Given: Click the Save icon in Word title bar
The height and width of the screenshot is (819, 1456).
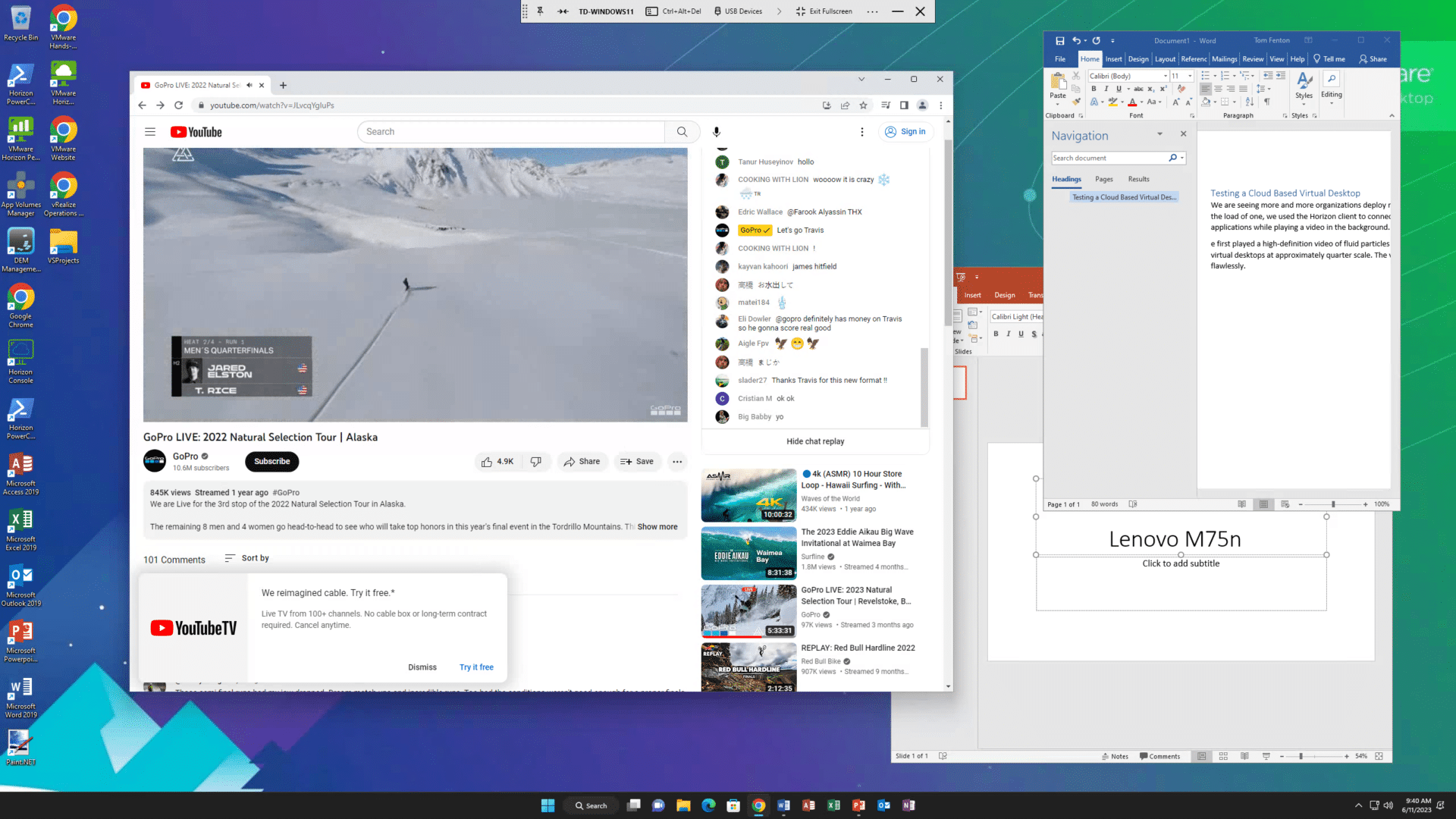Looking at the screenshot, I should click(x=1059, y=41).
